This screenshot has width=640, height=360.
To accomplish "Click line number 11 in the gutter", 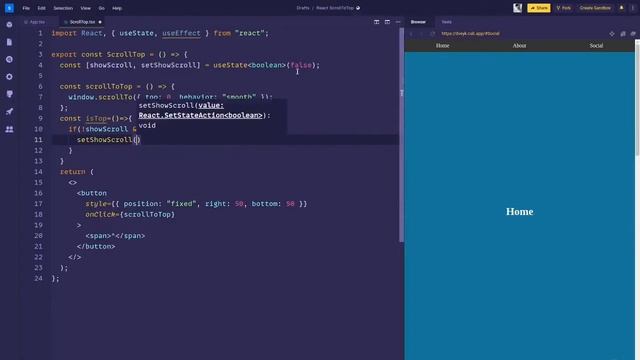I will click(x=38, y=140).
